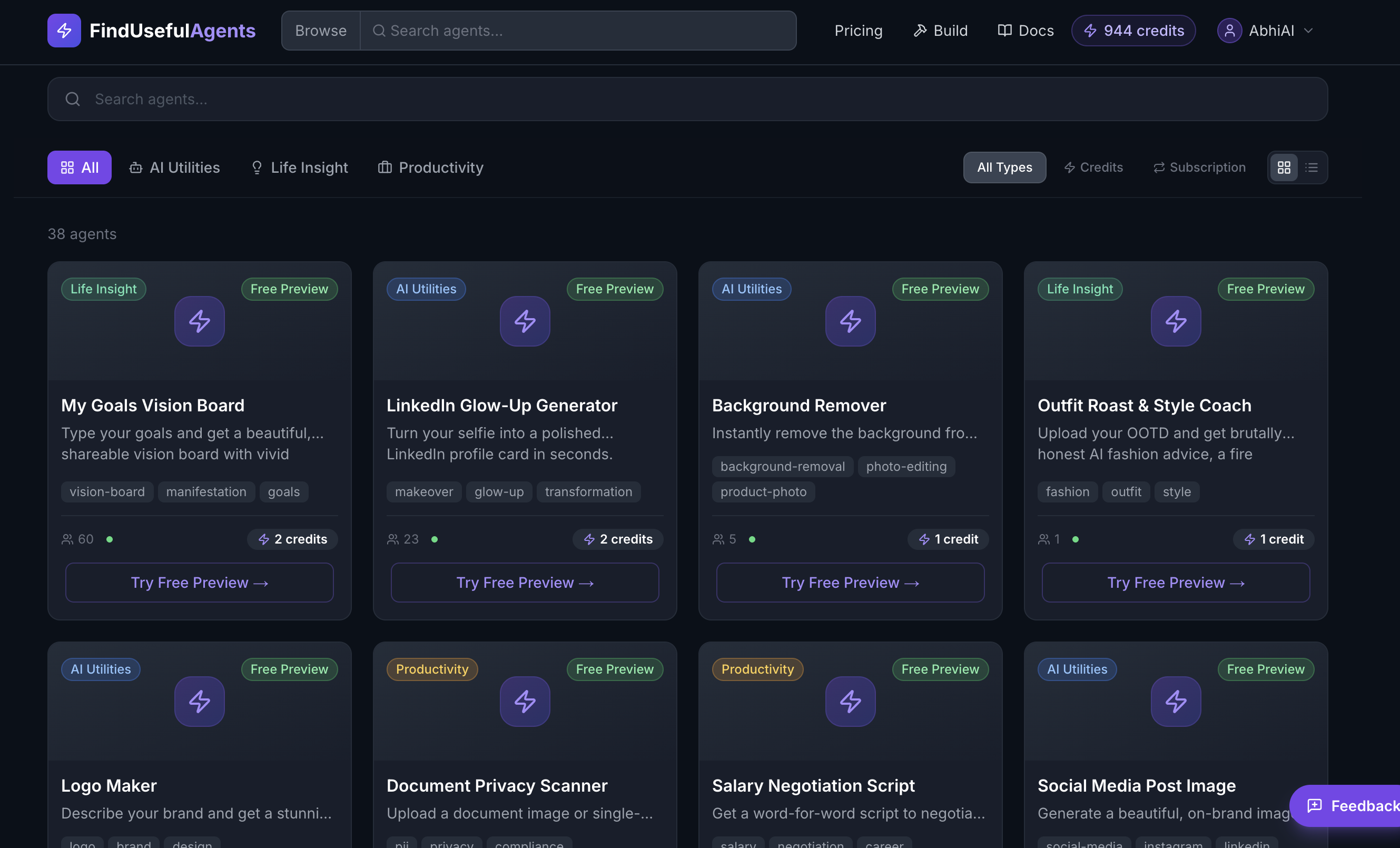This screenshot has height=848, width=1400.
Task: Open the AbhiAI account dropdown chevron
Action: pos(1308,31)
